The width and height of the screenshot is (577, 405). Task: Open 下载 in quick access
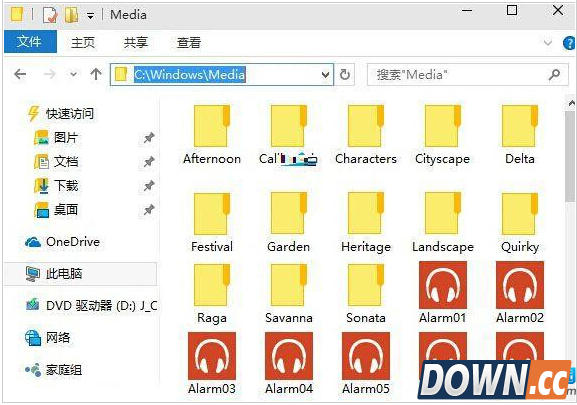pos(56,185)
